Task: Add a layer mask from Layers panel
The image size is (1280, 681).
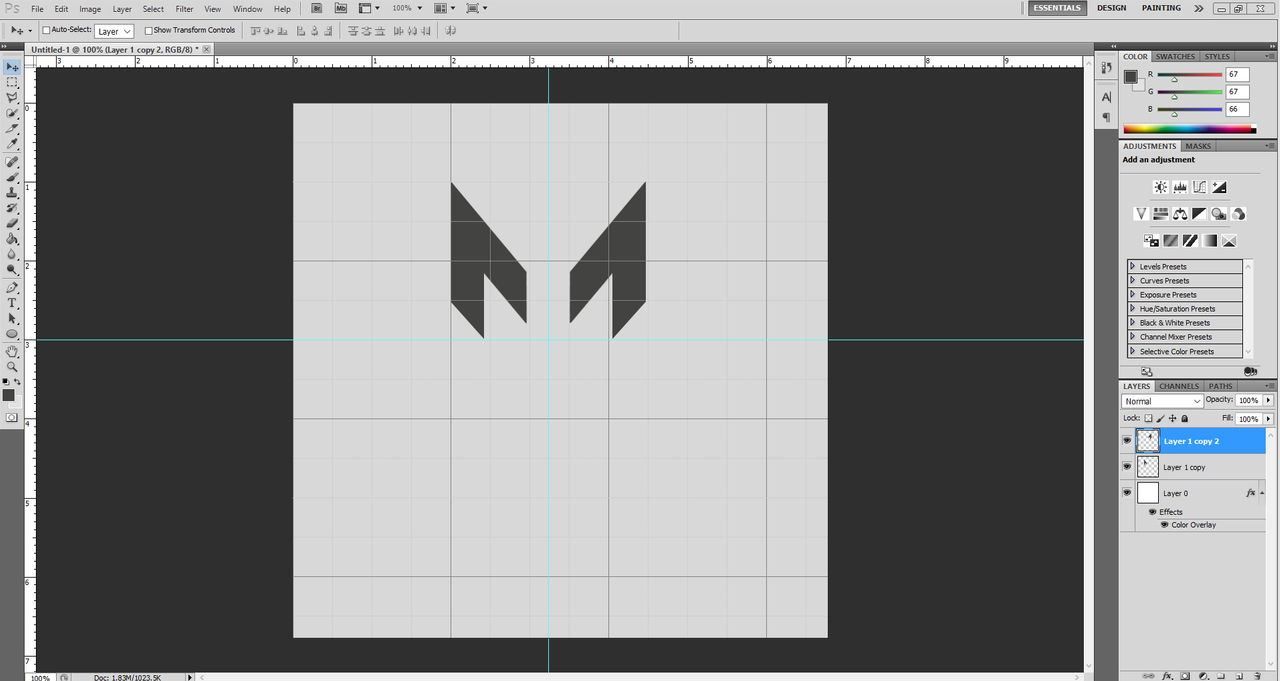Action: 1187,676
